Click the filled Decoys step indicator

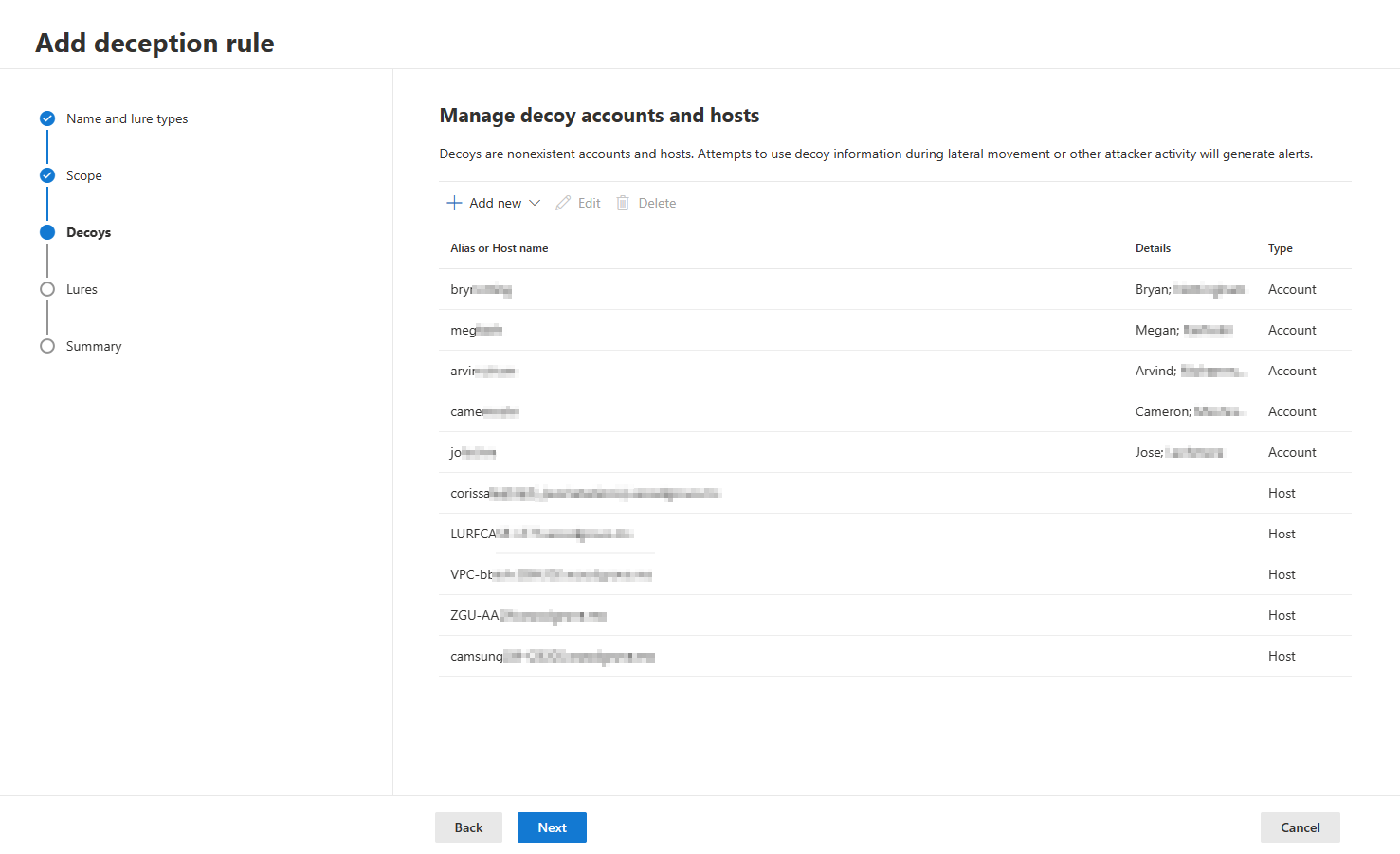coord(47,232)
